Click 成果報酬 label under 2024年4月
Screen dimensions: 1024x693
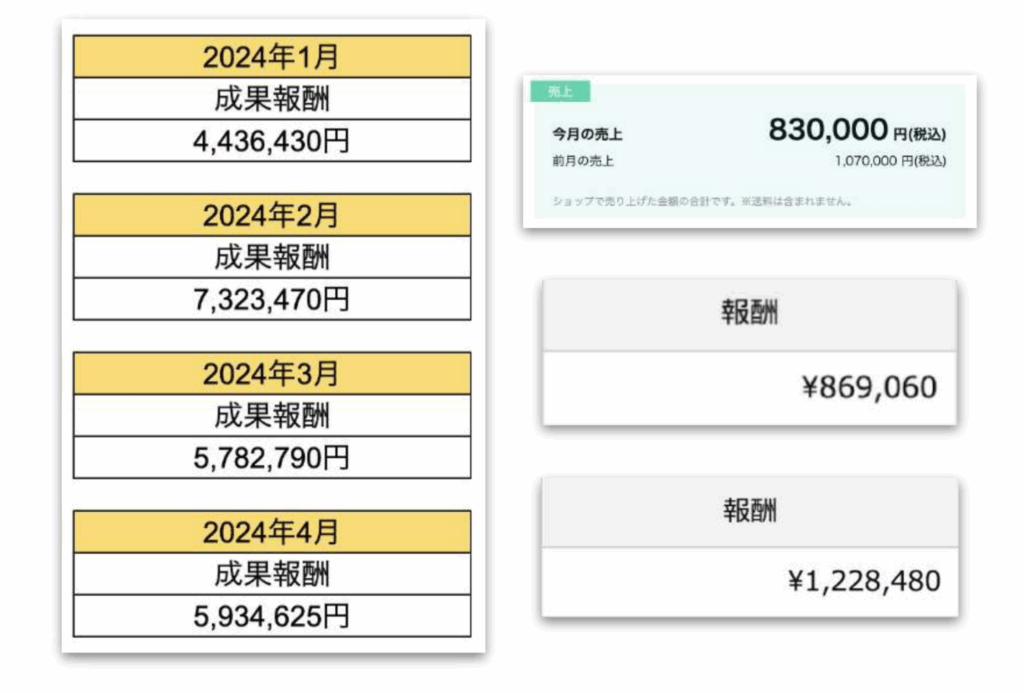coord(271,574)
